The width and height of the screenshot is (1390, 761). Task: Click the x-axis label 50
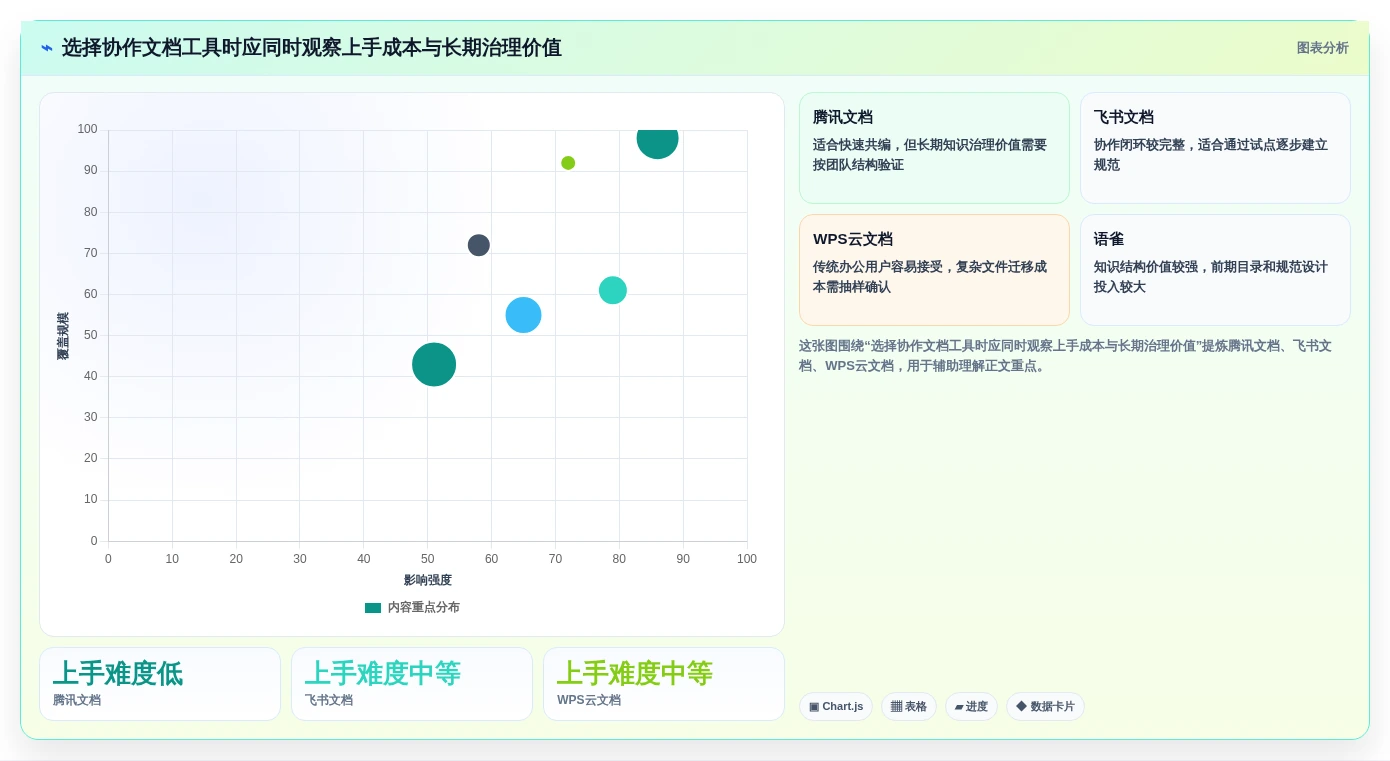click(428, 559)
